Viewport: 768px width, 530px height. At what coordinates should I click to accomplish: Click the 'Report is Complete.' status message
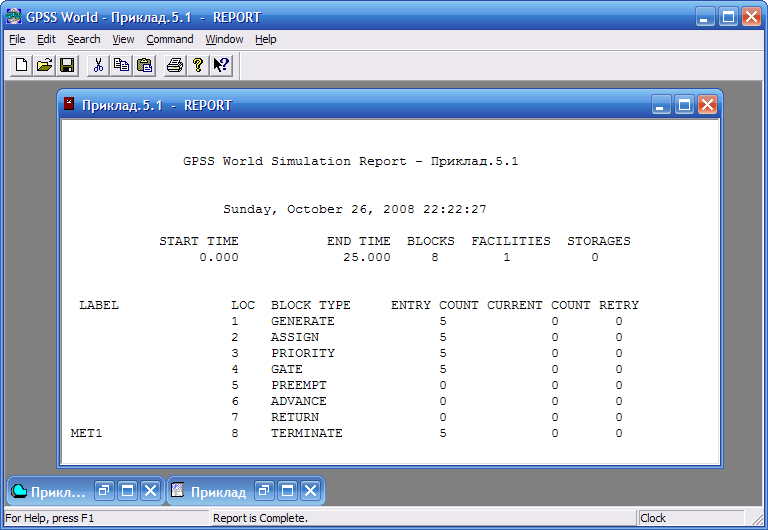click(x=260, y=518)
